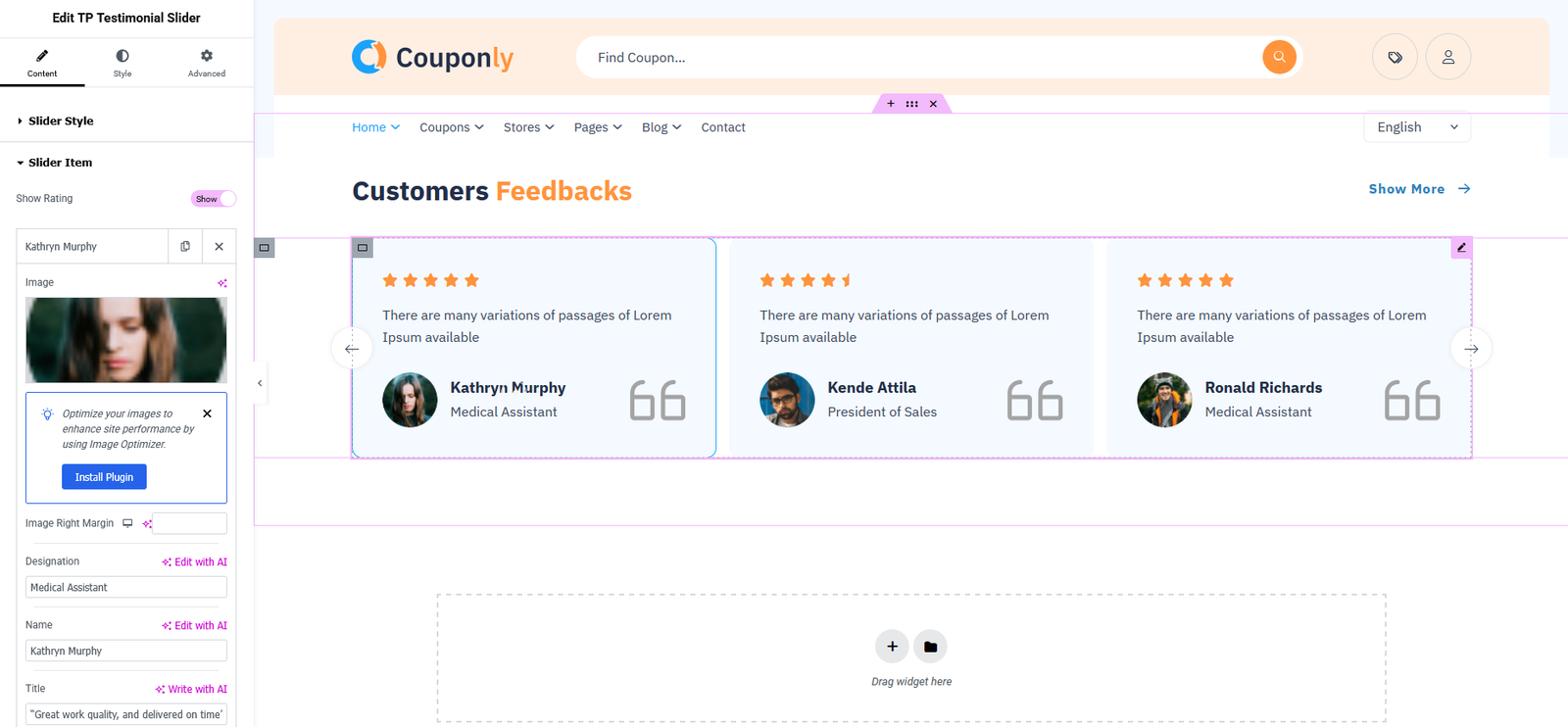This screenshot has width=1568, height=727.
Task: Open the English language dropdown
Action: 1416,127
